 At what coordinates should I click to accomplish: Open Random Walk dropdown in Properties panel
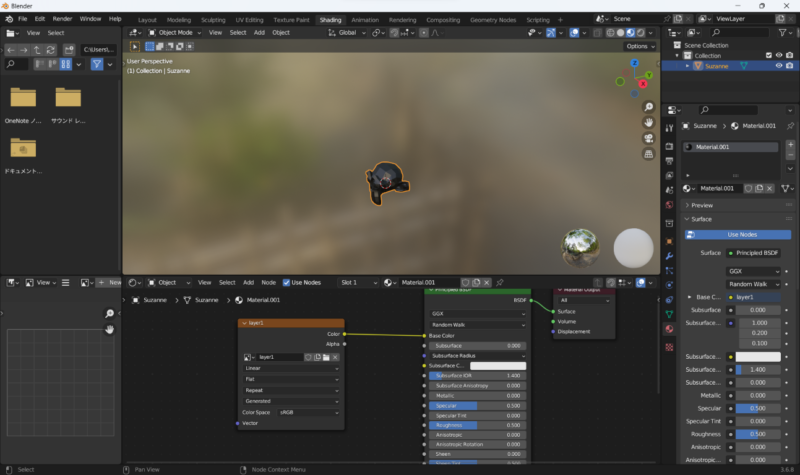click(753, 284)
